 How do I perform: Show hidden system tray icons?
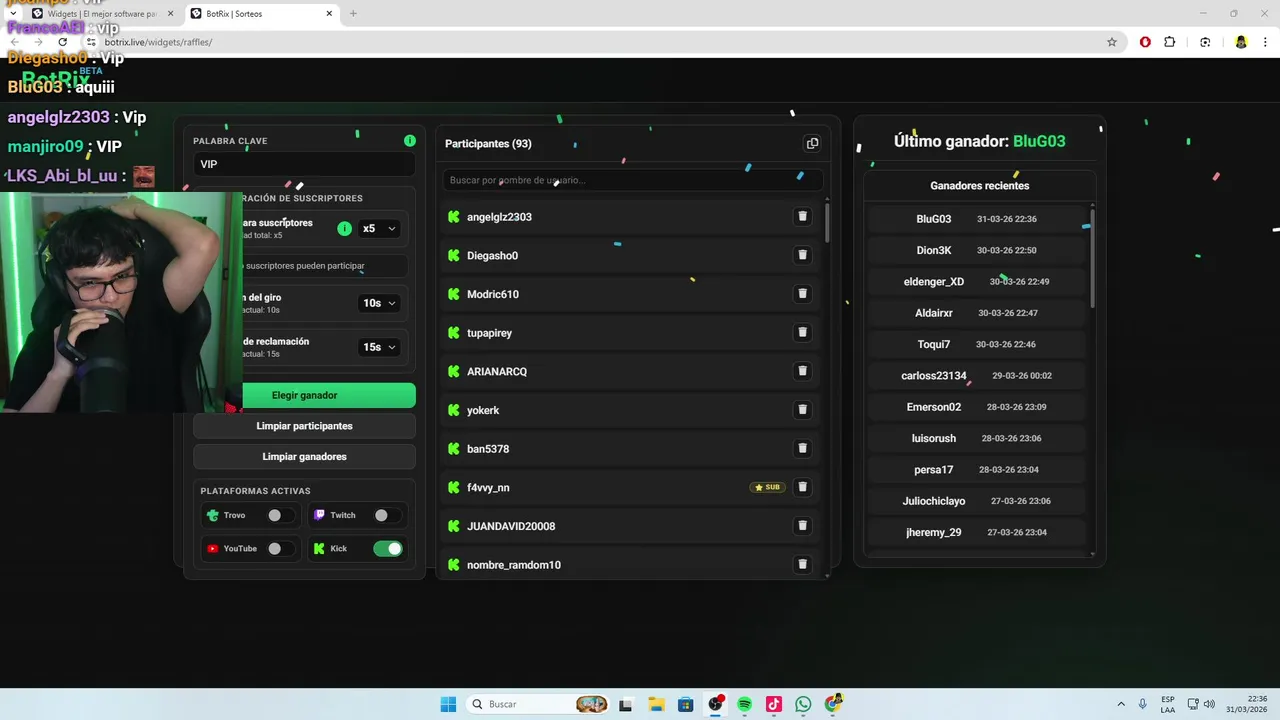[x=1121, y=704]
